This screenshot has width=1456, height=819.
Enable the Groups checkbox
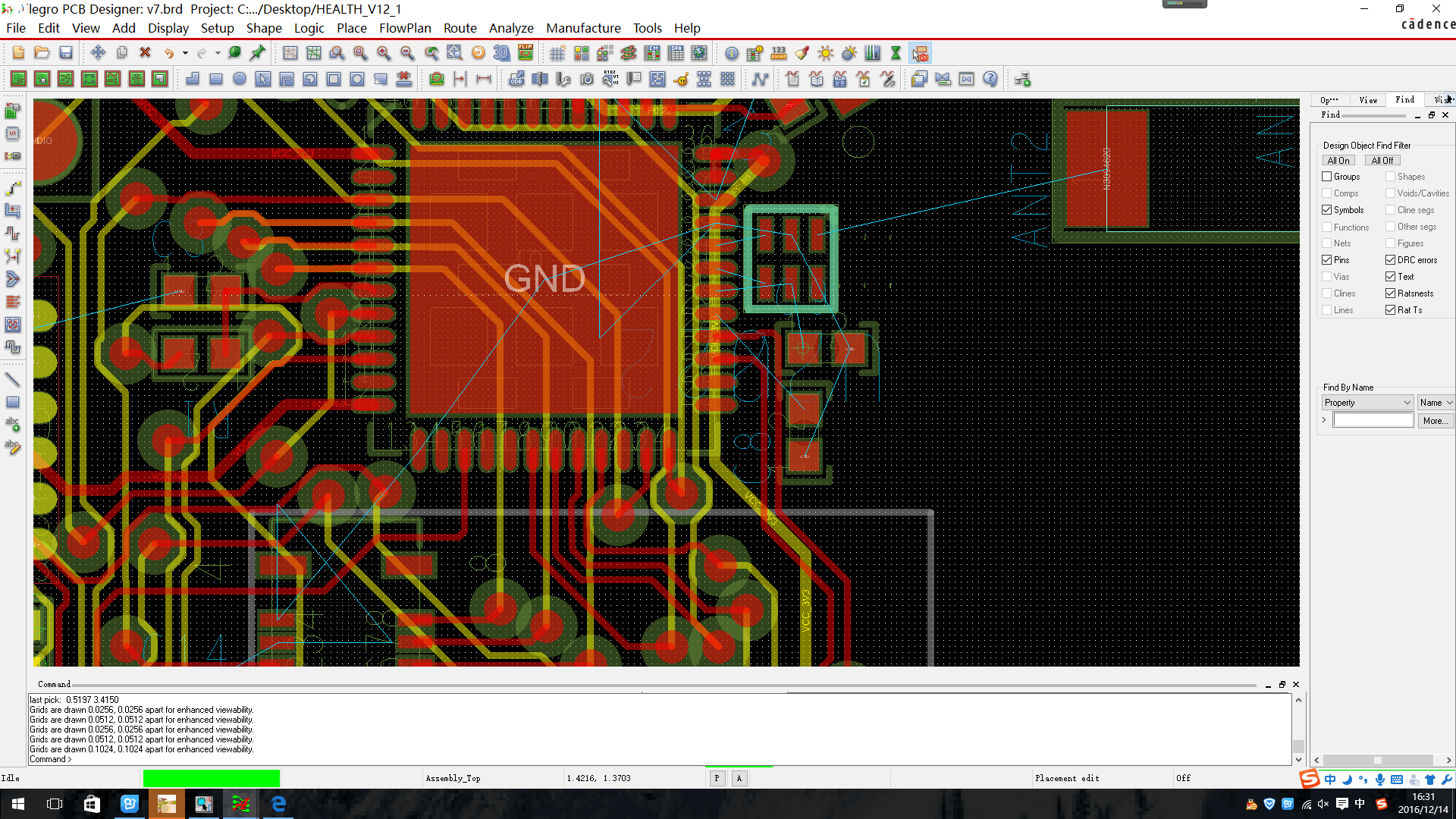point(1327,177)
